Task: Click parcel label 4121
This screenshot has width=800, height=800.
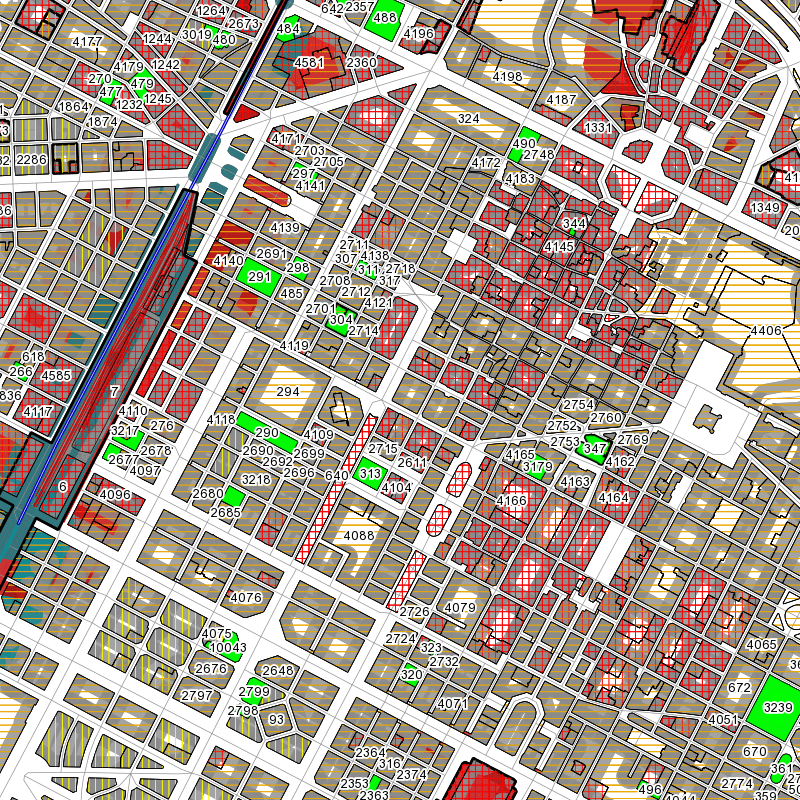Action: (x=379, y=303)
